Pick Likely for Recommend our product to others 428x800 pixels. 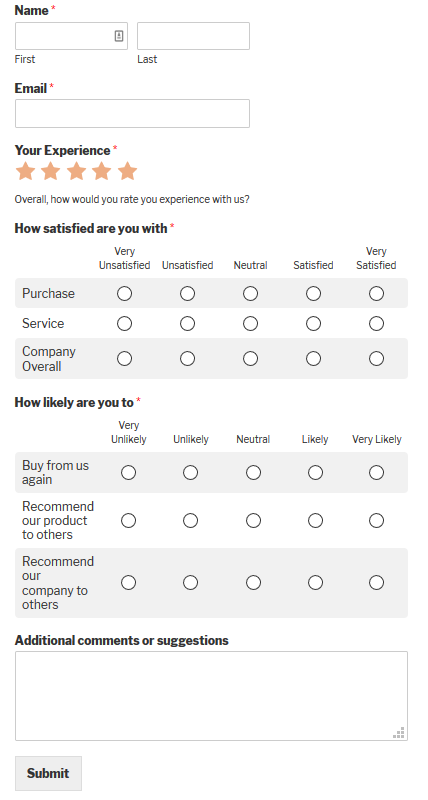tap(315, 520)
